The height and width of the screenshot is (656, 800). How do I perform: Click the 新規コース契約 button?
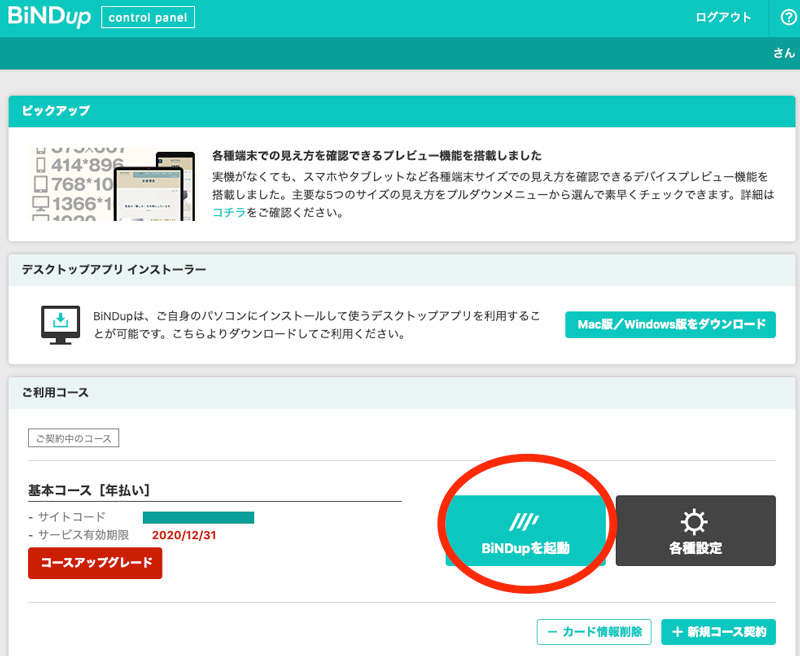(x=718, y=632)
